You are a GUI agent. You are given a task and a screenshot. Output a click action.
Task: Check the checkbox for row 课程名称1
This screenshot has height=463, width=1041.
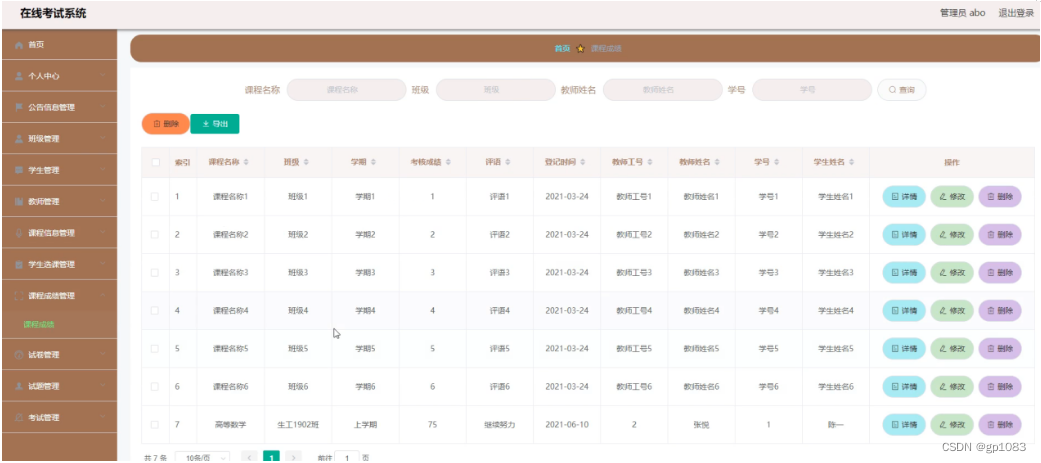tap(155, 197)
